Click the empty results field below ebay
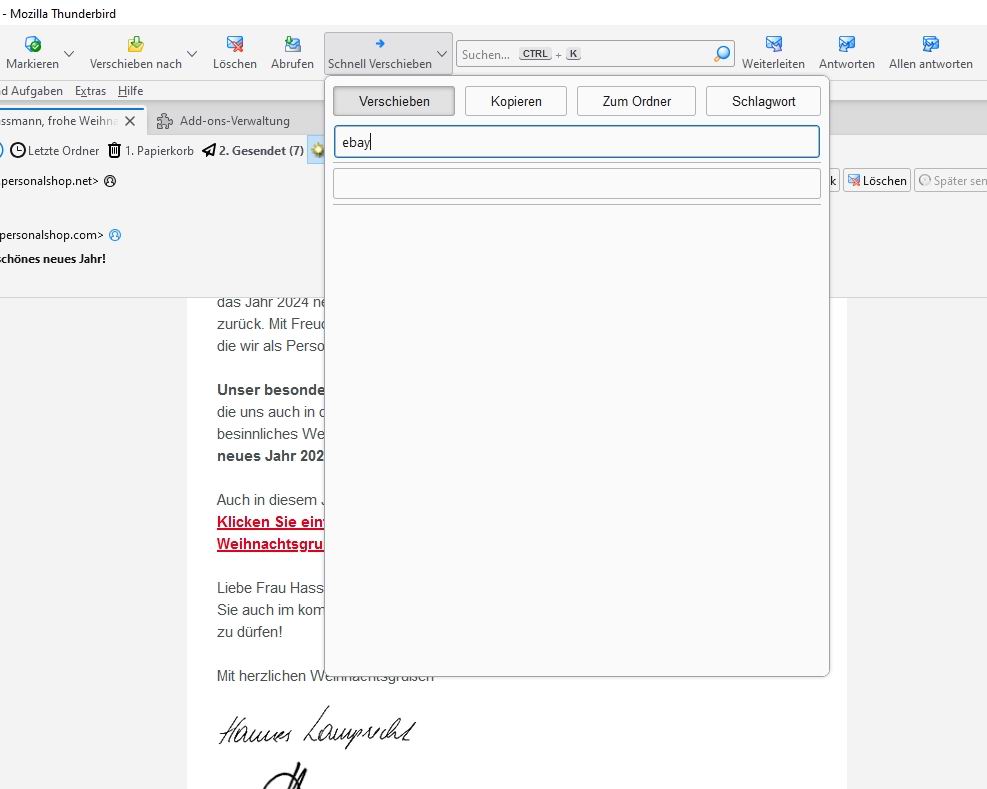The height and width of the screenshot is (789, 987). click(x=577, y=183)
